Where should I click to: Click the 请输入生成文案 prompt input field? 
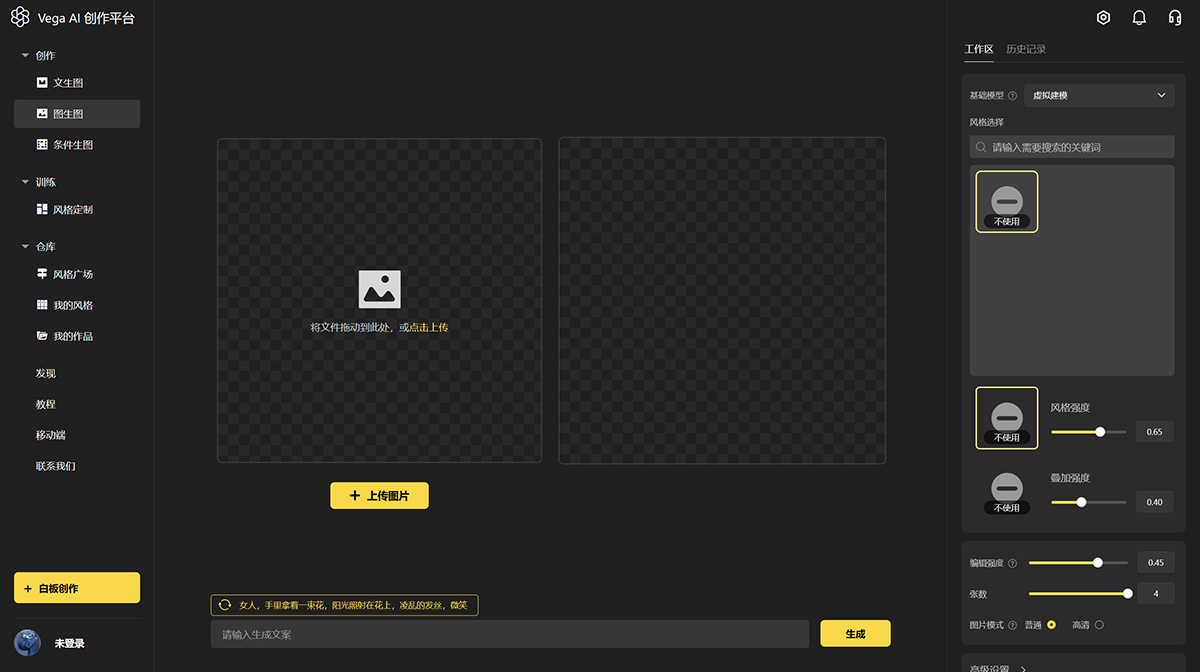pyautogui.click(x=509, y=634)
